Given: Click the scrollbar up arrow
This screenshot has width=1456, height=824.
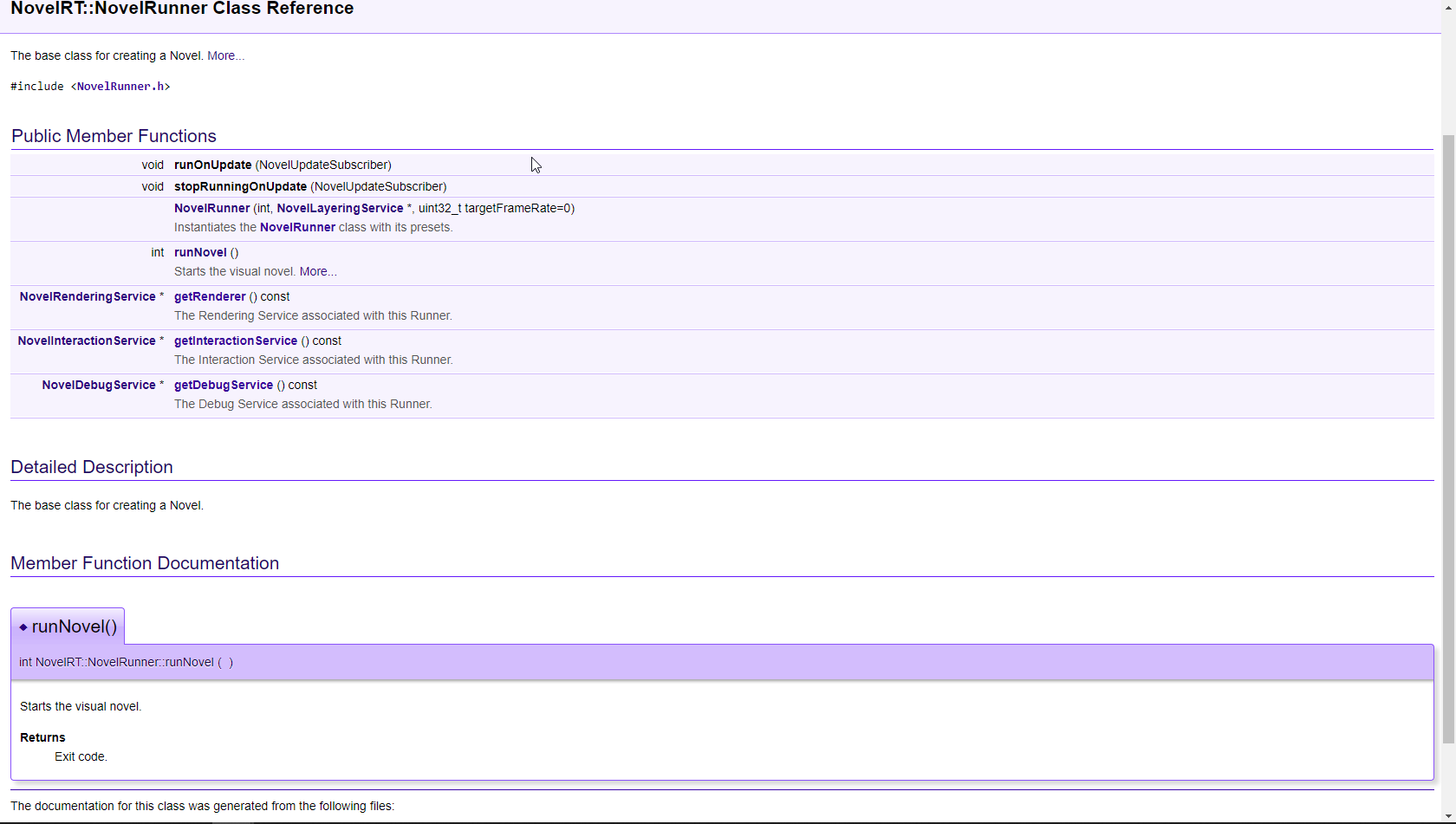Looking at the screenshot, I should click(1448, 6).
